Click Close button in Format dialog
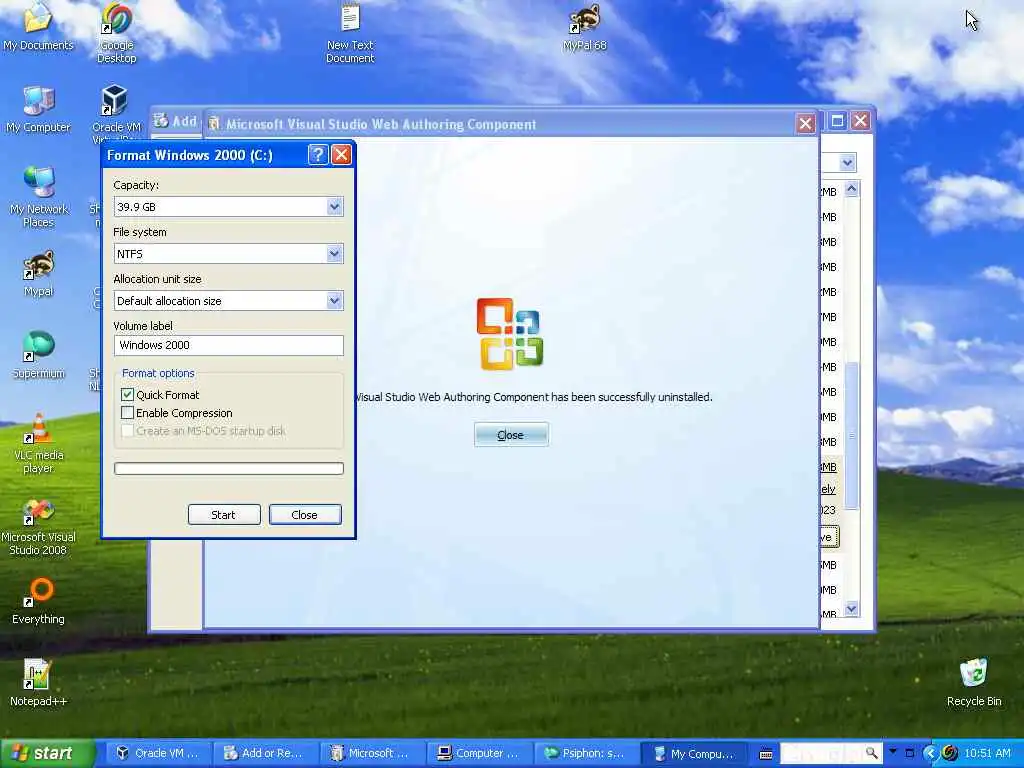1024x768 pixels. [305, 515]
